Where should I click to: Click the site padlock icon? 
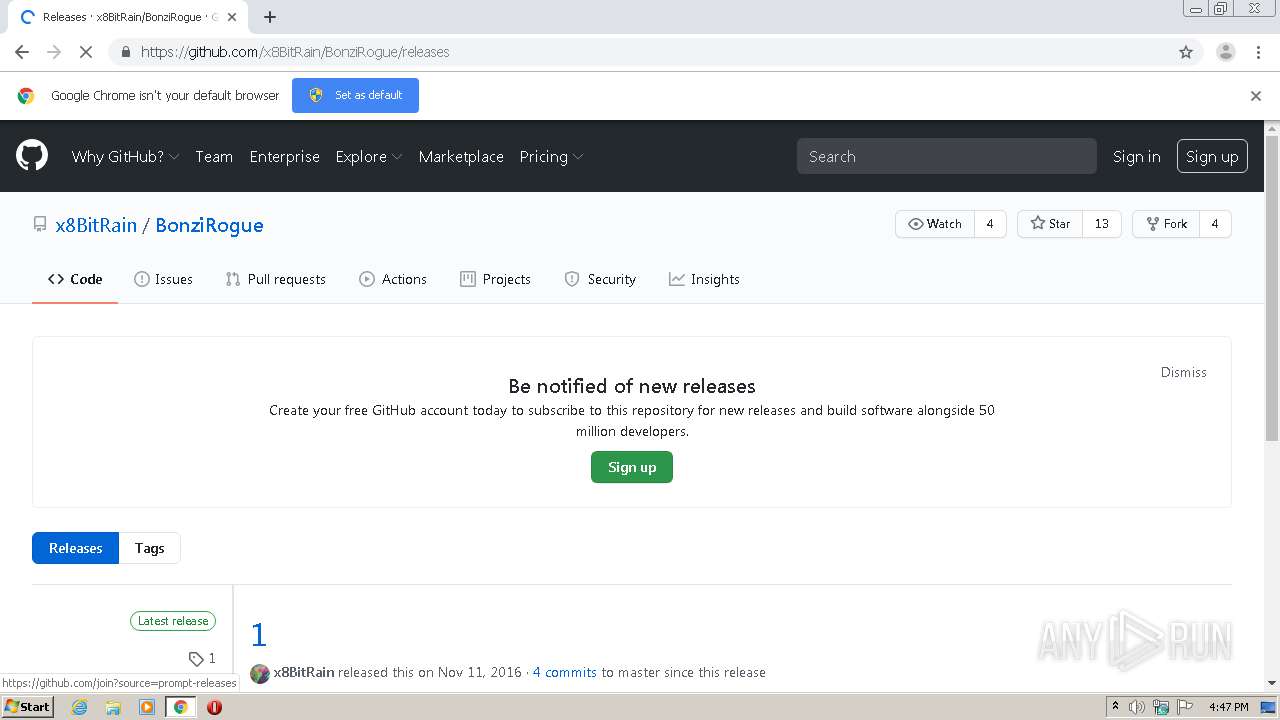click(x=125, y=52)
